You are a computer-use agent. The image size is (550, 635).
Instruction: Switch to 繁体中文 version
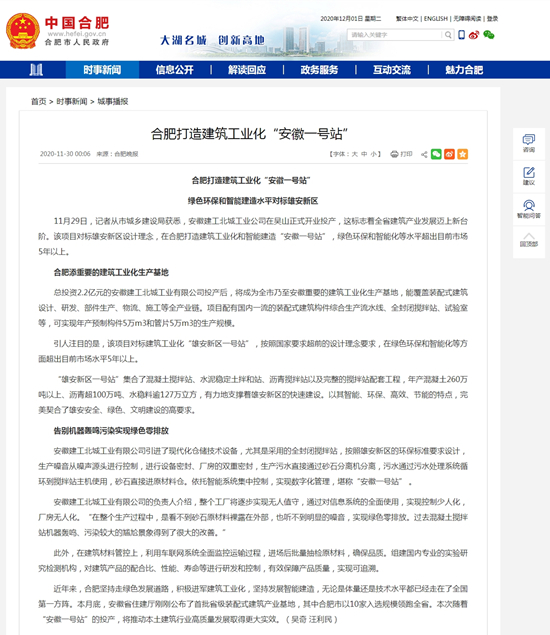click(407, 19)
